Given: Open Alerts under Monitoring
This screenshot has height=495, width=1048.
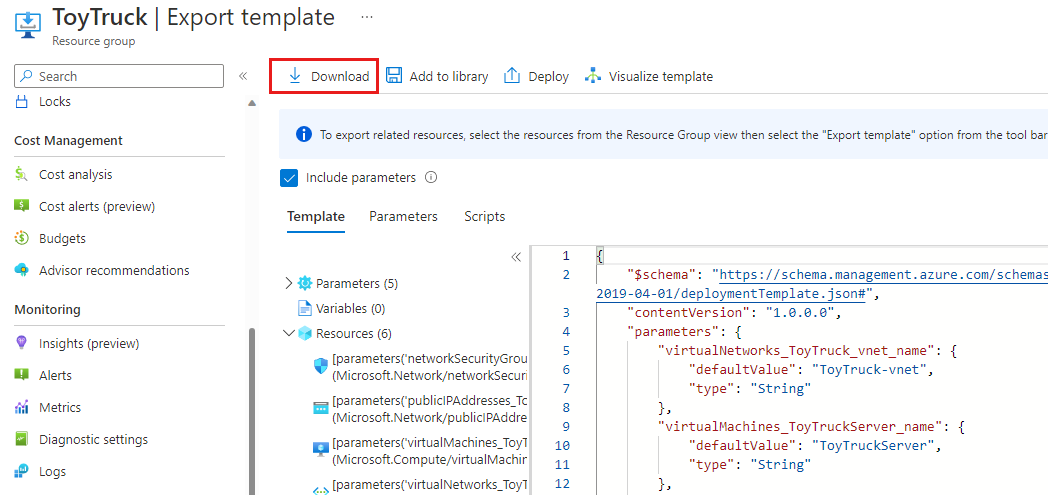Looking at the screenshot, I should (x=55, y=375).
